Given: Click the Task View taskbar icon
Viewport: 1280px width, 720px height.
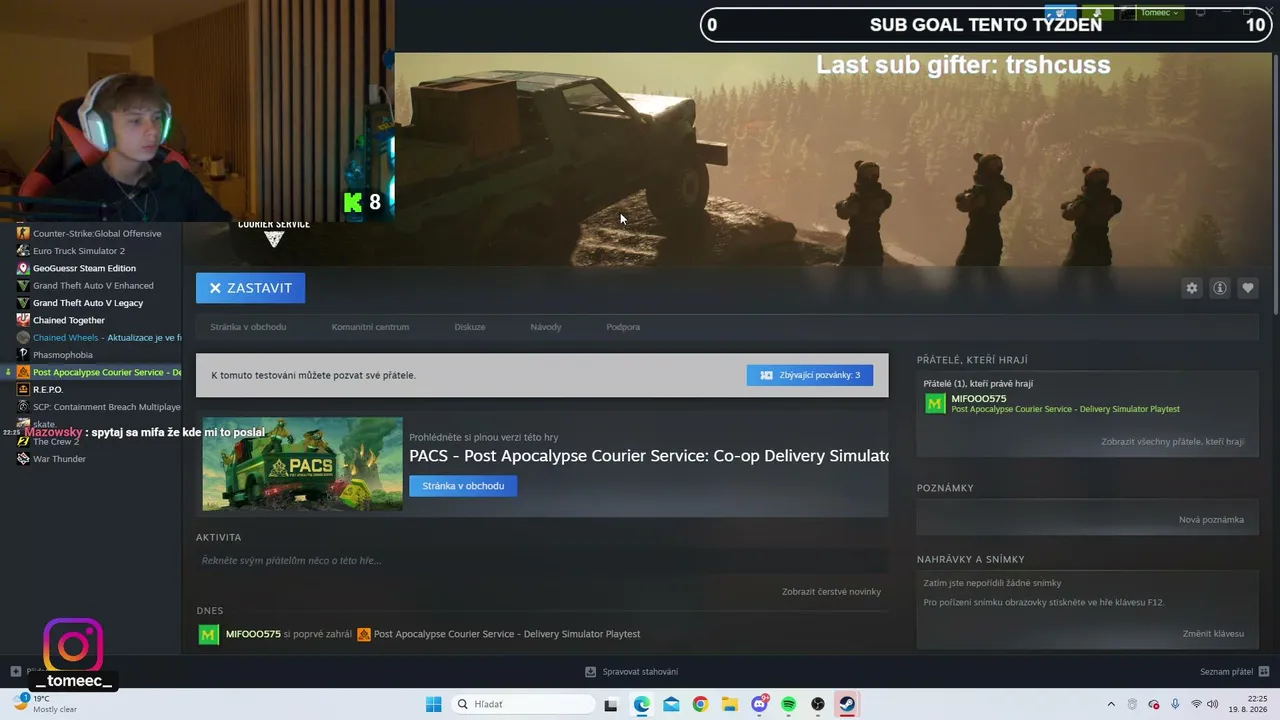Looking at the screenshot, I should [610, 704].
